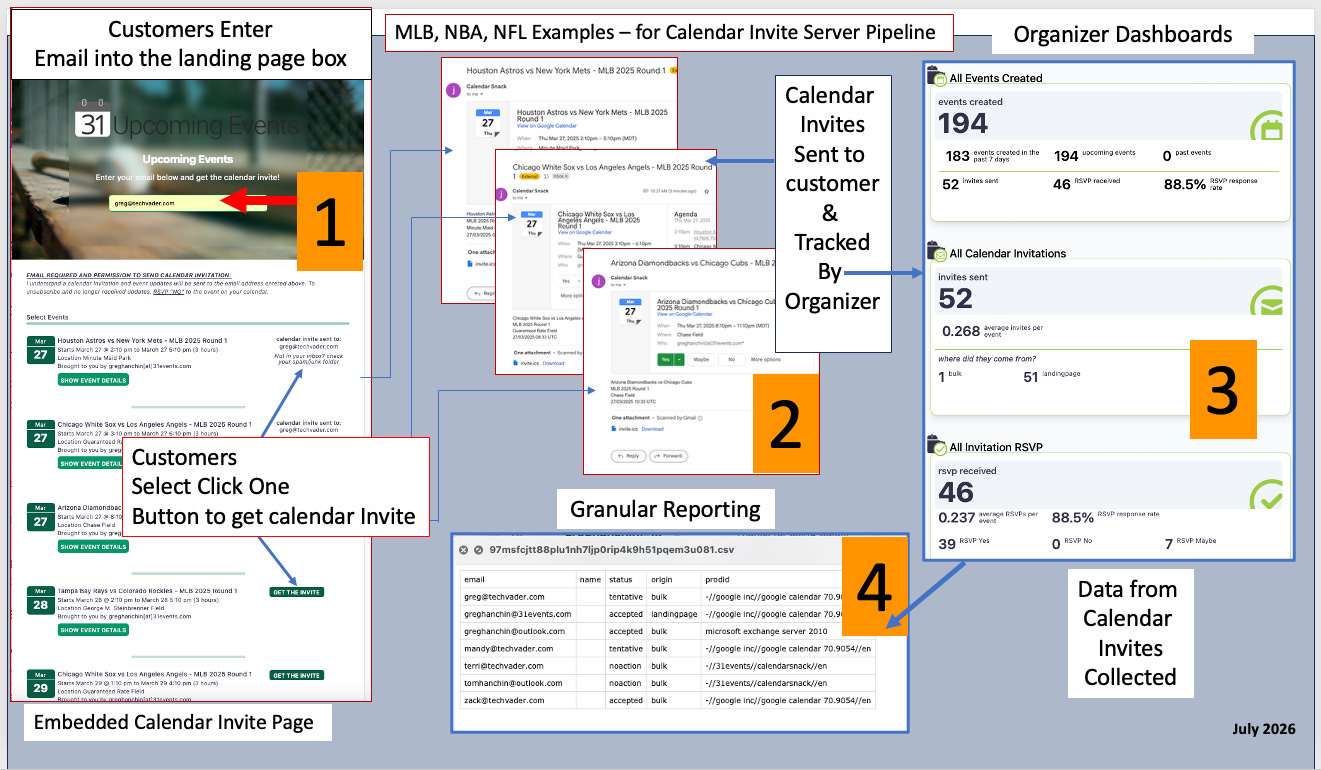Click invite.ics file icon in Diamondbacks email
Viewport: 1321px width, 770px height.
pos(615,428)
